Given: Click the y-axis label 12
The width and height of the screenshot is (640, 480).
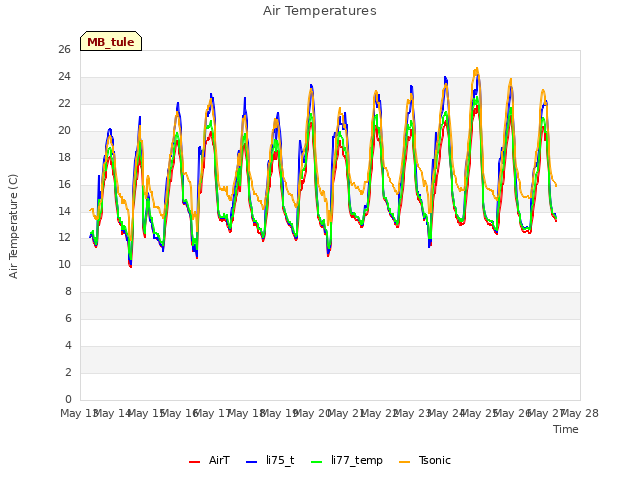Looking at the screenshot, I should pos(64,238).
